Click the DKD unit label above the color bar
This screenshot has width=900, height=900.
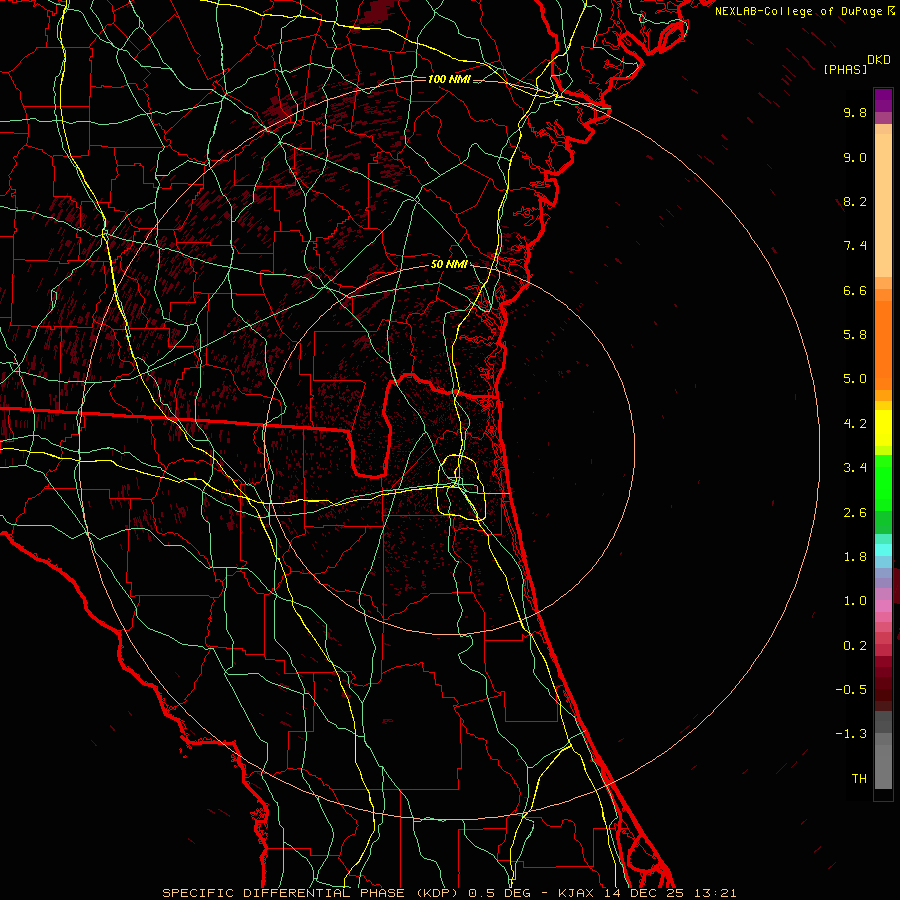[x=879, y=60]
